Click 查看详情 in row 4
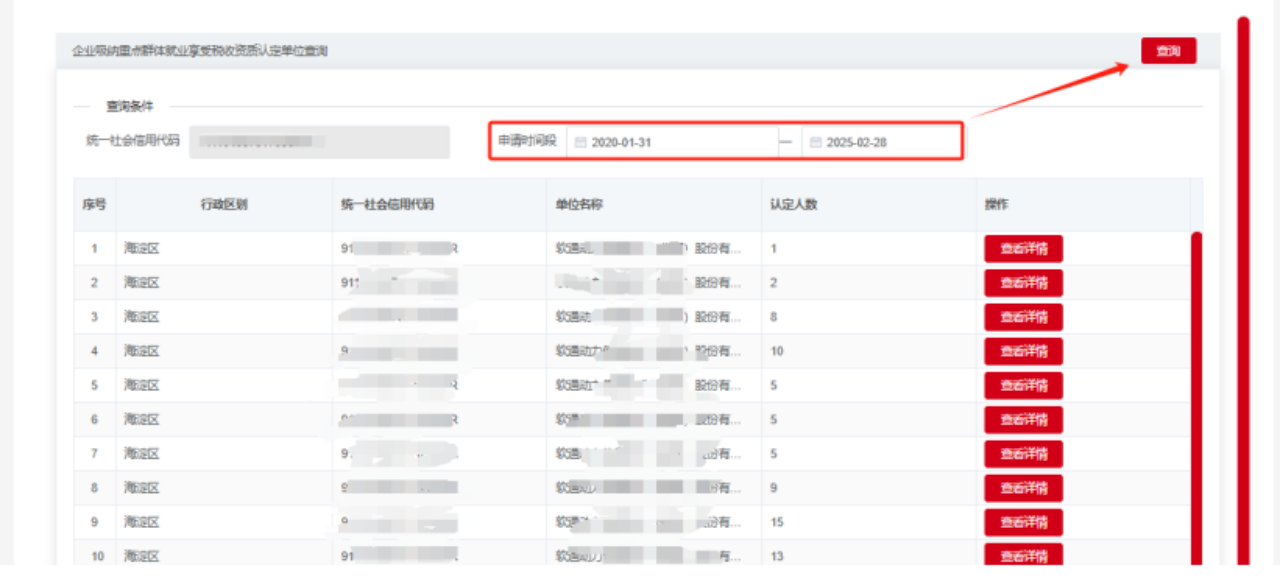1280x579 pixels. coord(1023,351)
